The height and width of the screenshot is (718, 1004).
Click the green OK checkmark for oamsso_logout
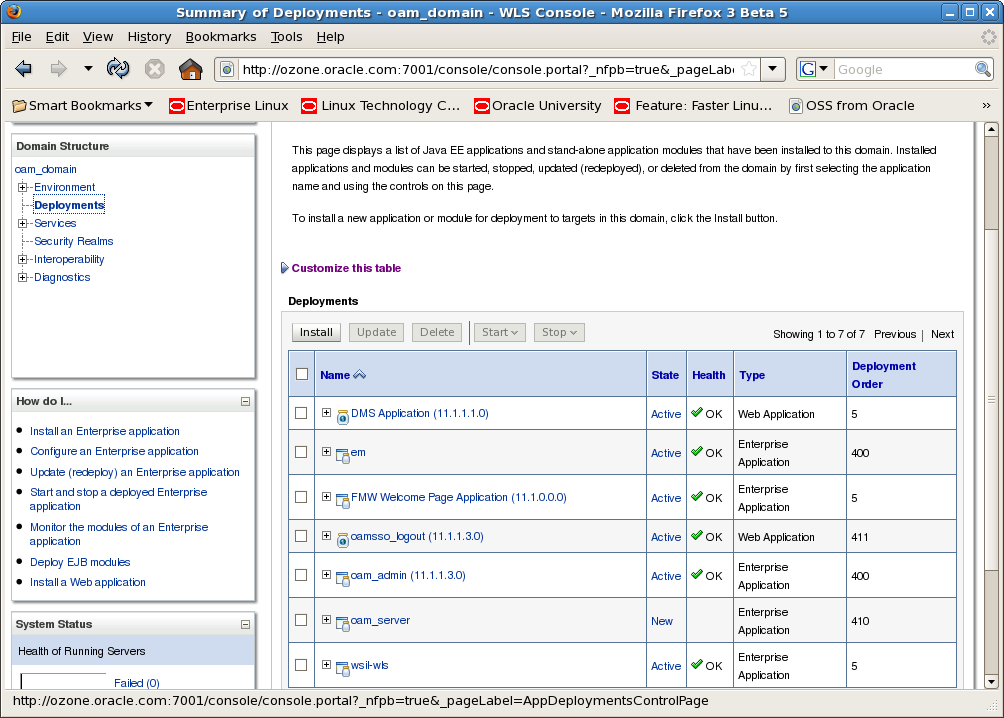tap(697, 537)
